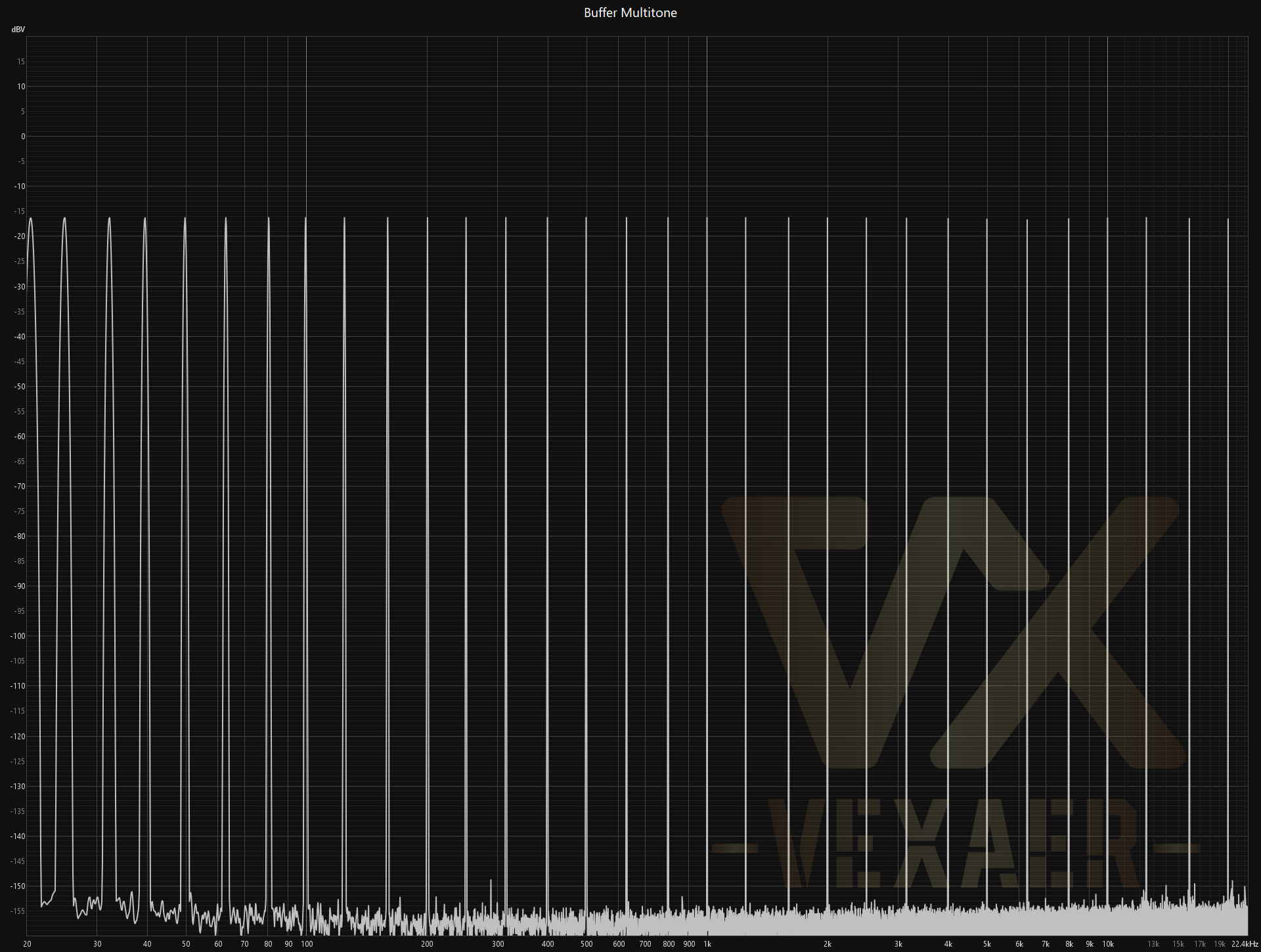This screenshot has height=952, width=1261.
Task: Click the "800" tick on the frequency axis
Action: 669,944
